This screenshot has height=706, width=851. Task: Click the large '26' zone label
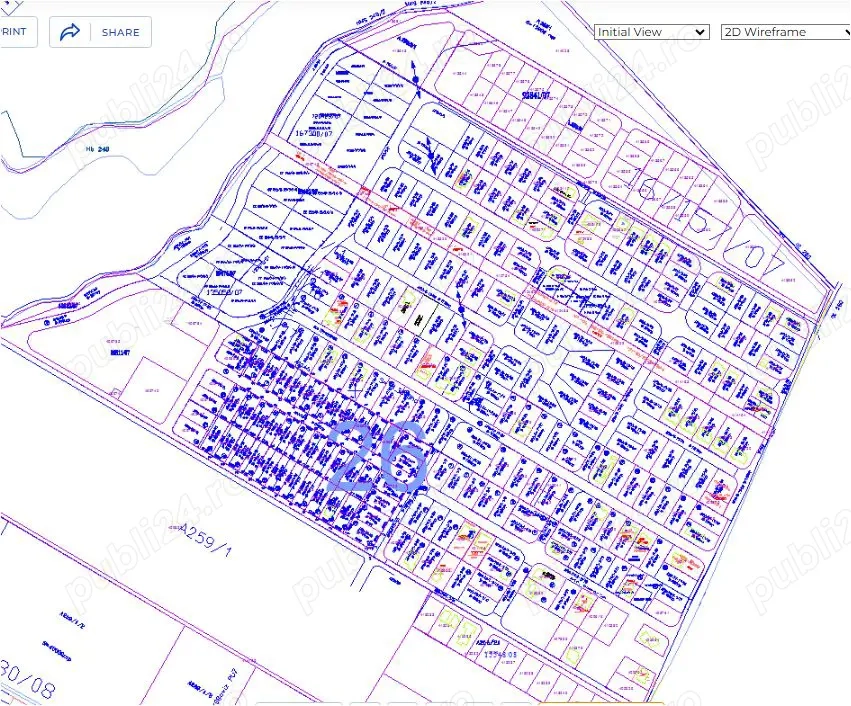[x=378, y=457]
